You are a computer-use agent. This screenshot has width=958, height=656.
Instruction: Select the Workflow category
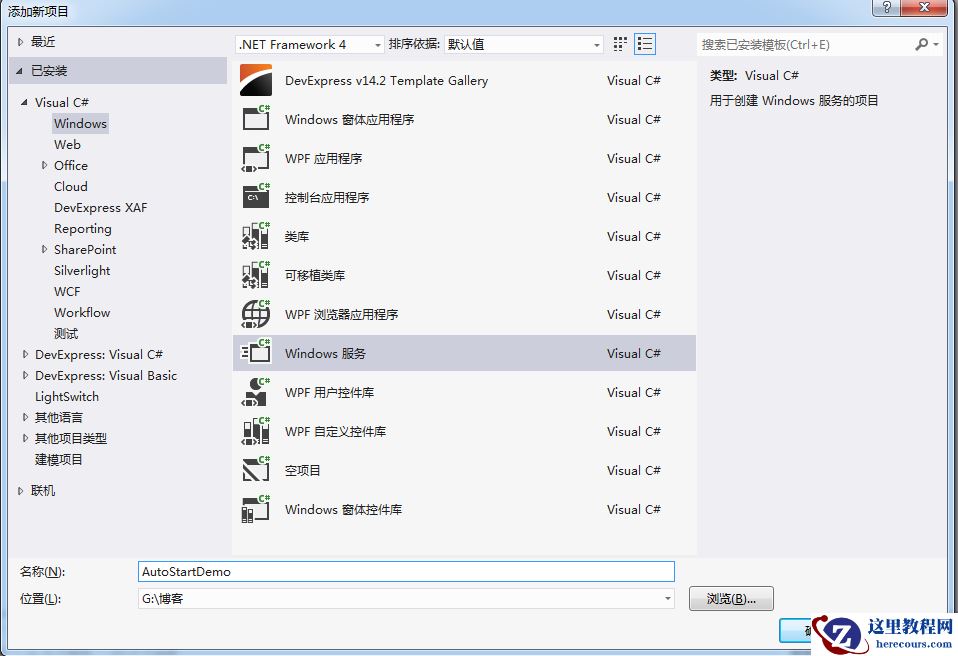point(82,312)
